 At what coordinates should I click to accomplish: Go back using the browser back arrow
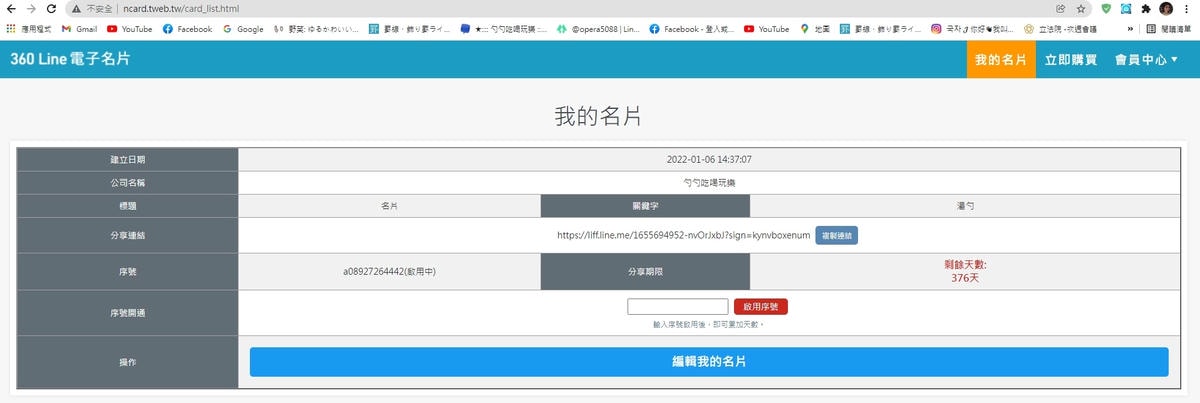pos(10,8)
